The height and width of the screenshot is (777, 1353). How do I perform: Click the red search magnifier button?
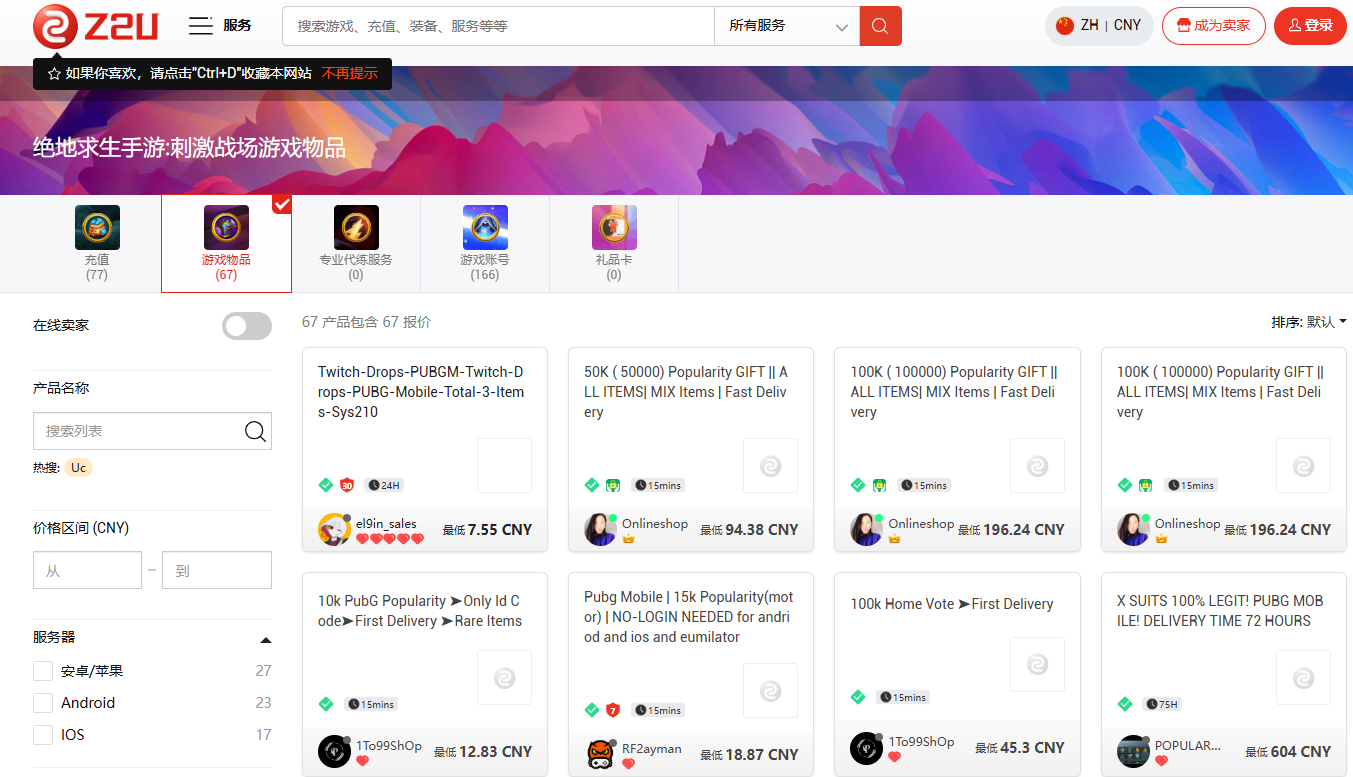click(x=880, y=26)
